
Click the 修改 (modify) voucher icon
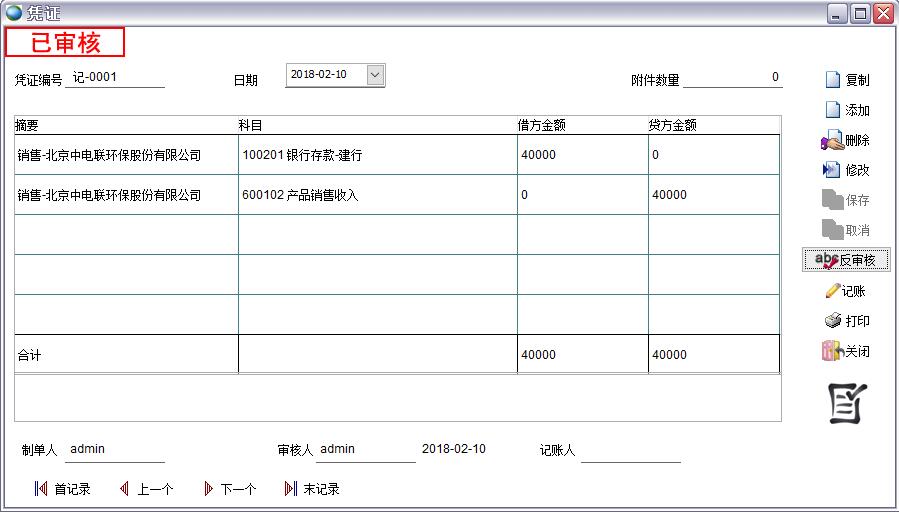[831, 170]
